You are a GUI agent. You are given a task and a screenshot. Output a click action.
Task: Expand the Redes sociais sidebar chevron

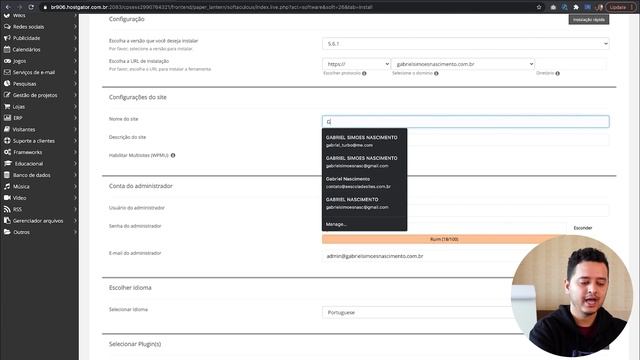(x=76, y=27)
